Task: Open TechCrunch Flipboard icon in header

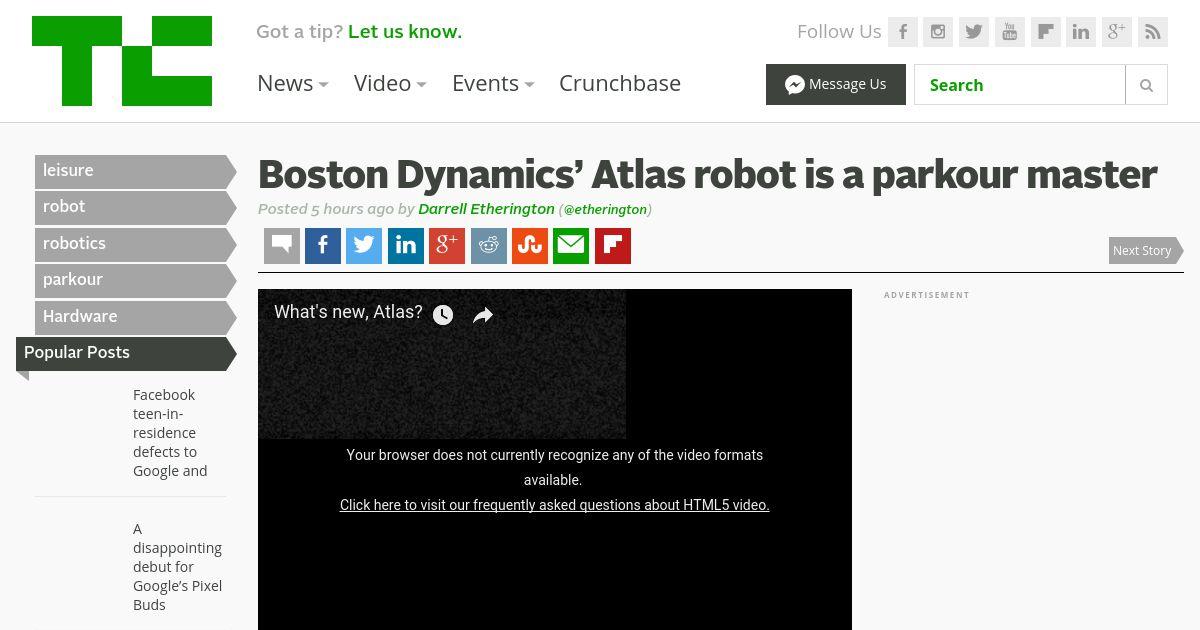Action: 1045,32
